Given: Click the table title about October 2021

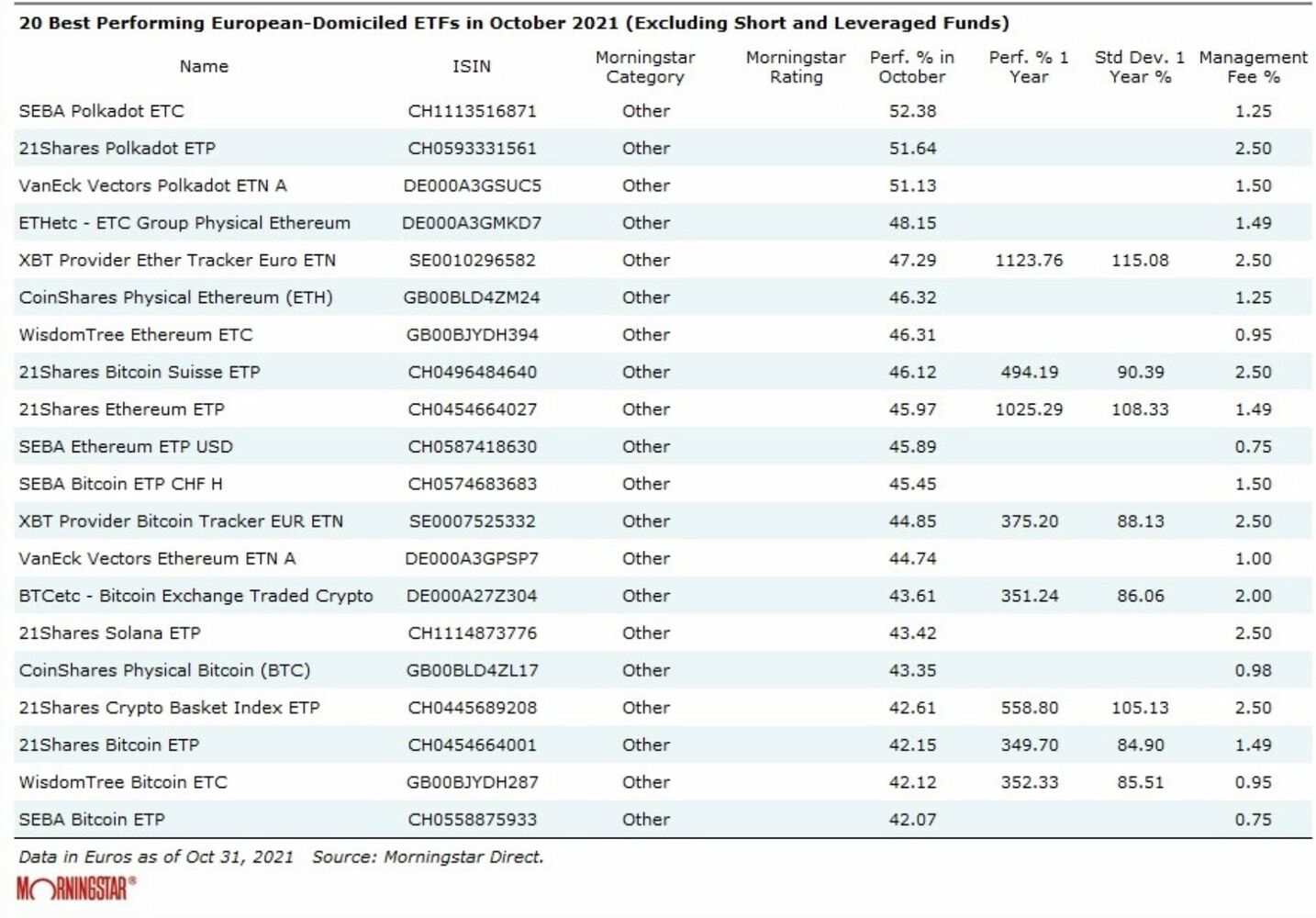Looking at the screenshot, I should coord(513,23).
